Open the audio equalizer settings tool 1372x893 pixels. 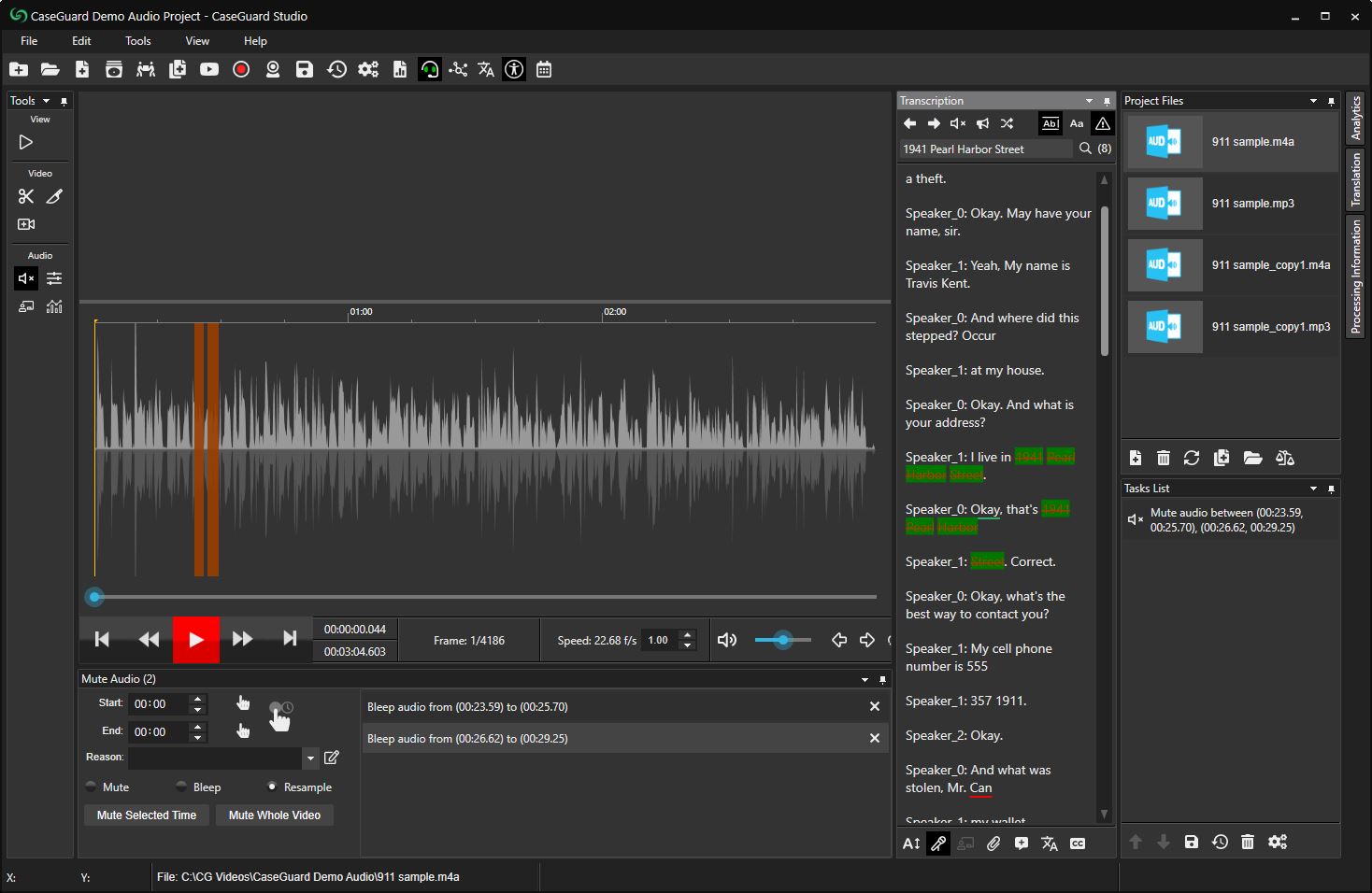click(x=54, y=278)
